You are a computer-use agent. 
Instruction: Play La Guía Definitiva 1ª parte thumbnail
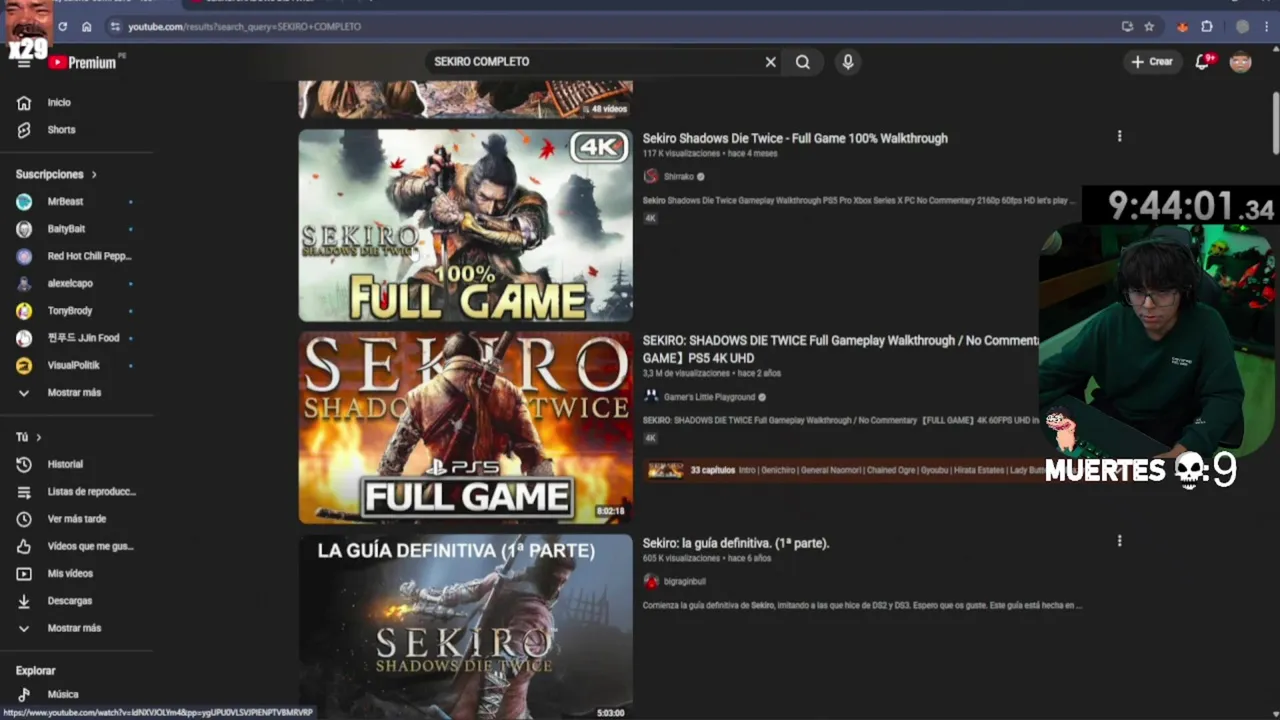pyautogui.click(x=465, y=627)
